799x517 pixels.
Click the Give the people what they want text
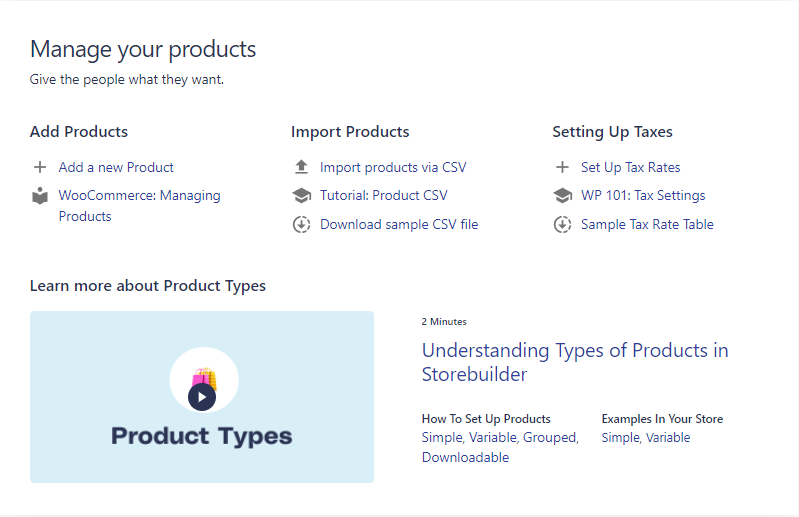click(127, 79)
